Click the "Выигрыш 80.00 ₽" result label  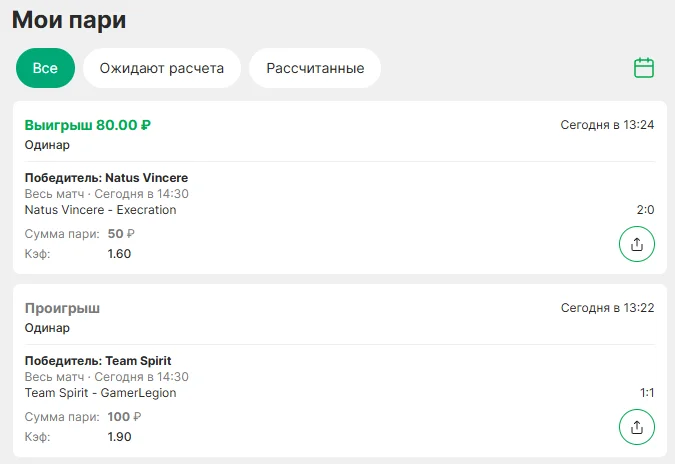88,125
